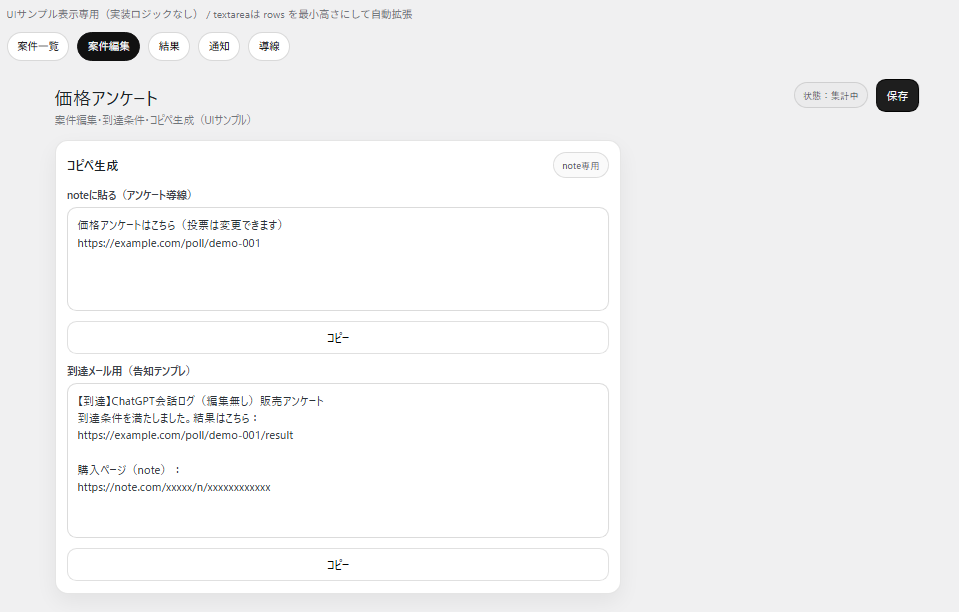Copy the noteに貼る survey text
Viewport: 959px width, 612px height.
click(x=337, y=338)
